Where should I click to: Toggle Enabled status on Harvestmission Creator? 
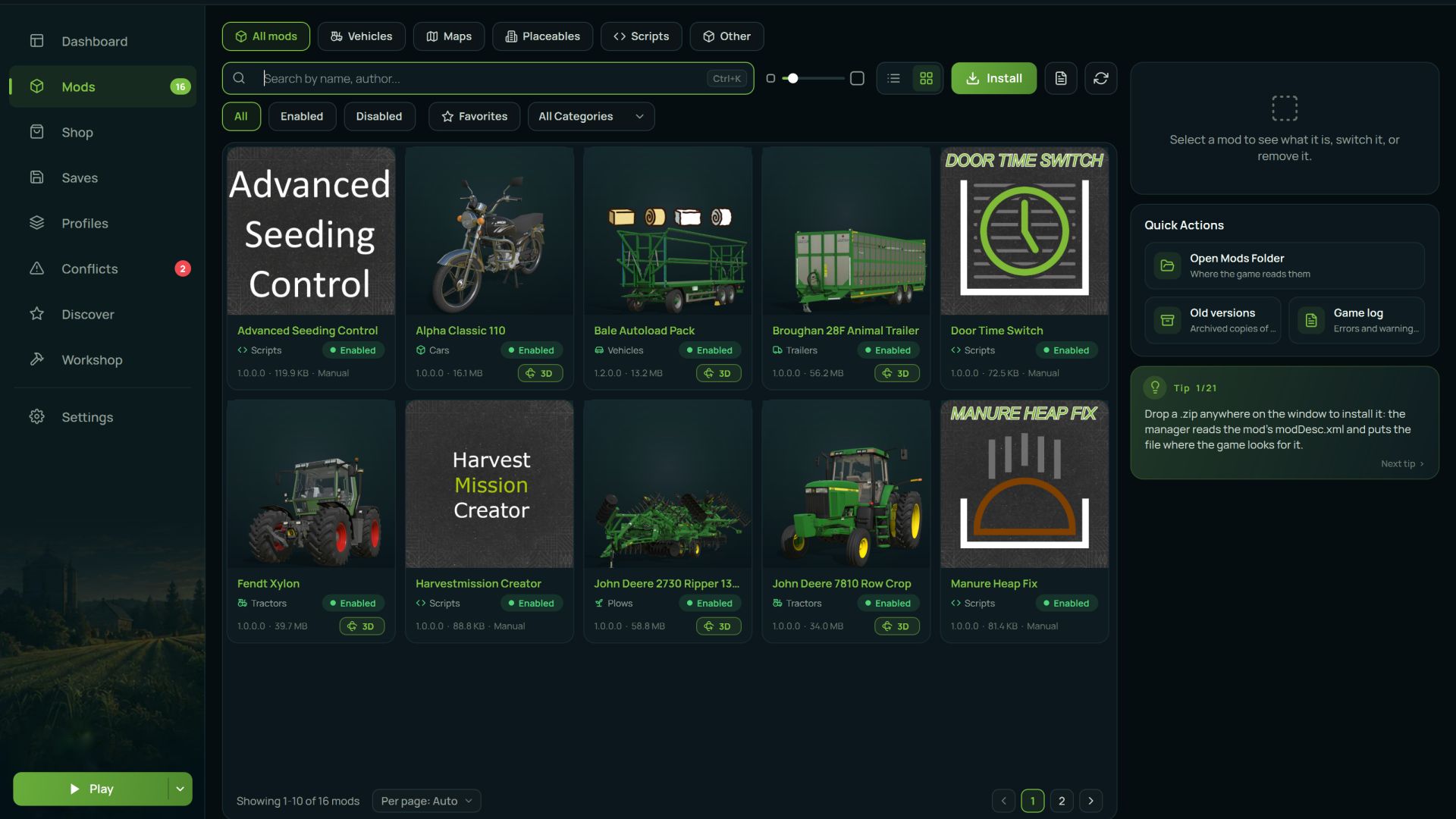point(532,604)
